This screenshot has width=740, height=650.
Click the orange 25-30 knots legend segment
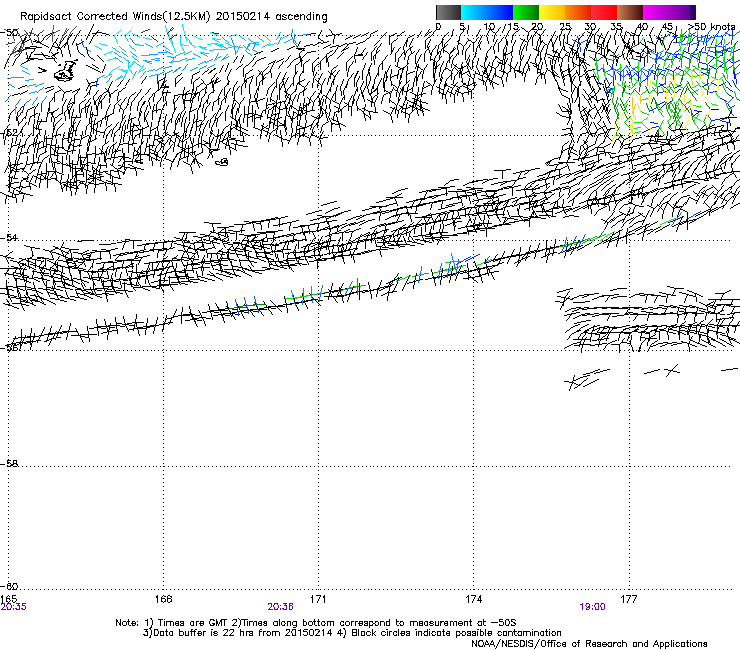pyautogui.click(x=578, y=12)
